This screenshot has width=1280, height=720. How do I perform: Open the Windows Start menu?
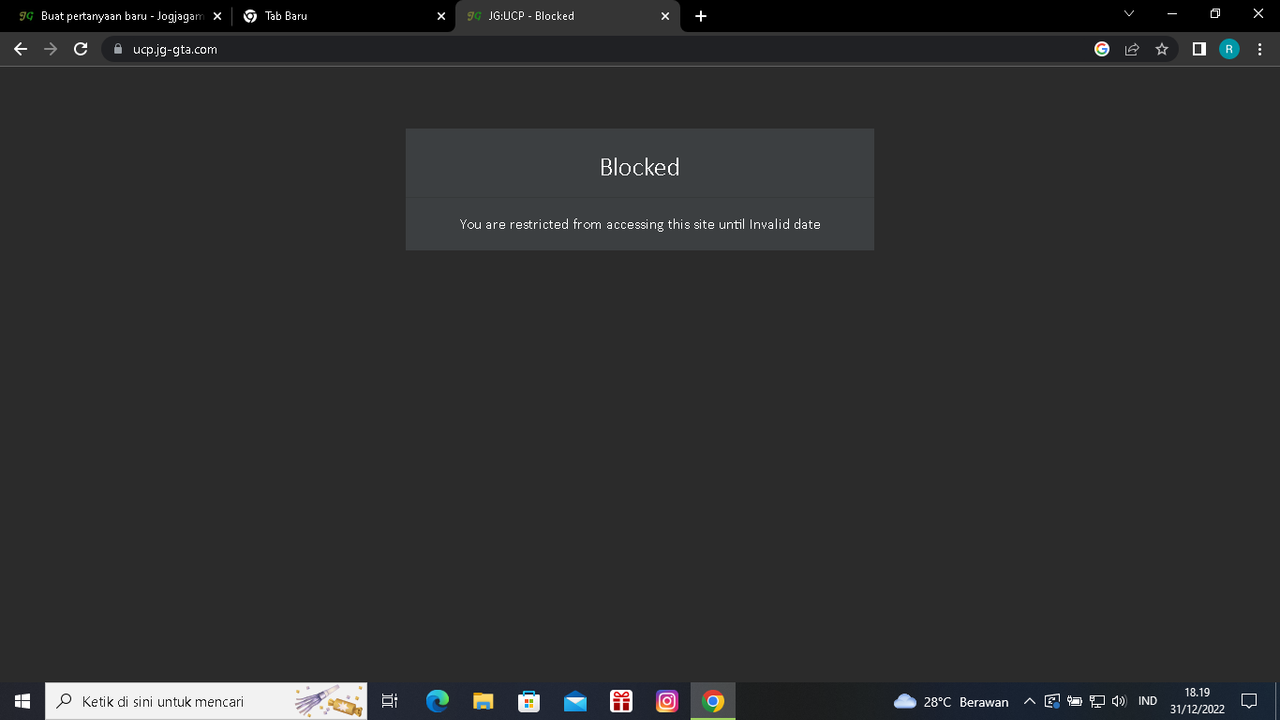point(22,701)
